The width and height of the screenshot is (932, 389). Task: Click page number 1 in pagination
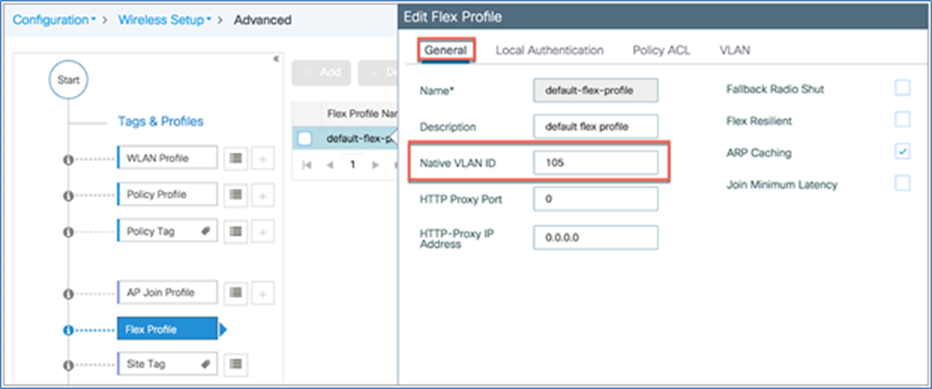(x=352, y=165)
